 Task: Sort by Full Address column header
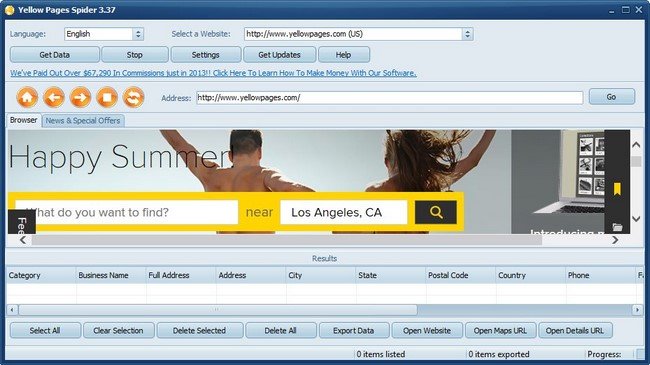tap(181, 275)
